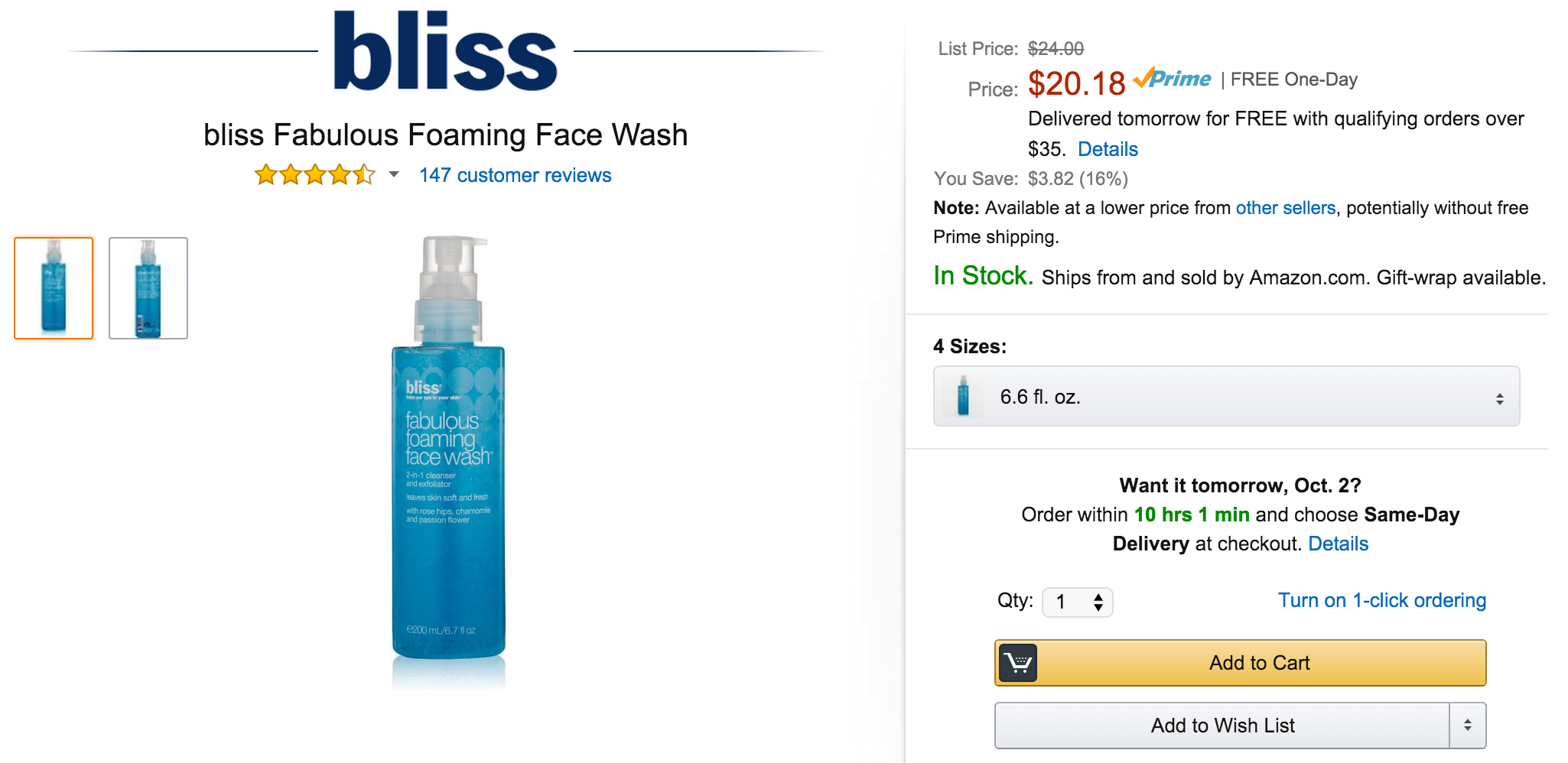The width and height of the screenshot is (1568, 763).
Task: Open the other sellers link
Action: tap(1285, 208)
